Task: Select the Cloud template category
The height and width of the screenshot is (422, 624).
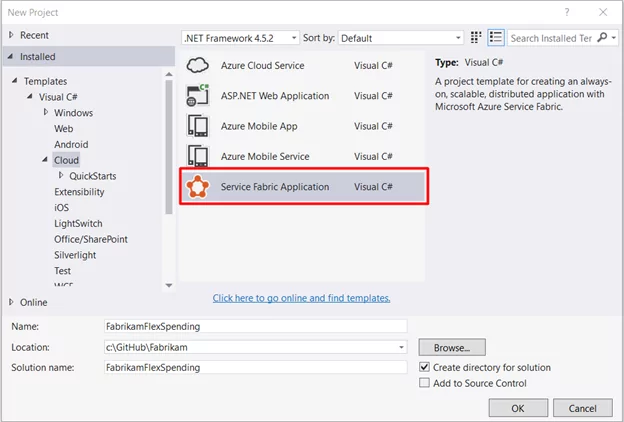Action: (x=66, y=160)
